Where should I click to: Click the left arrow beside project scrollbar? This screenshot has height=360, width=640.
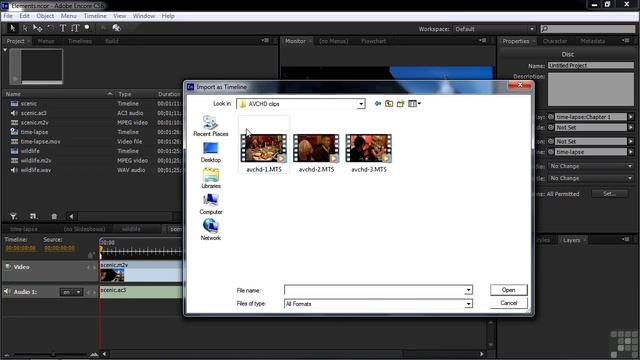[71, 216]
